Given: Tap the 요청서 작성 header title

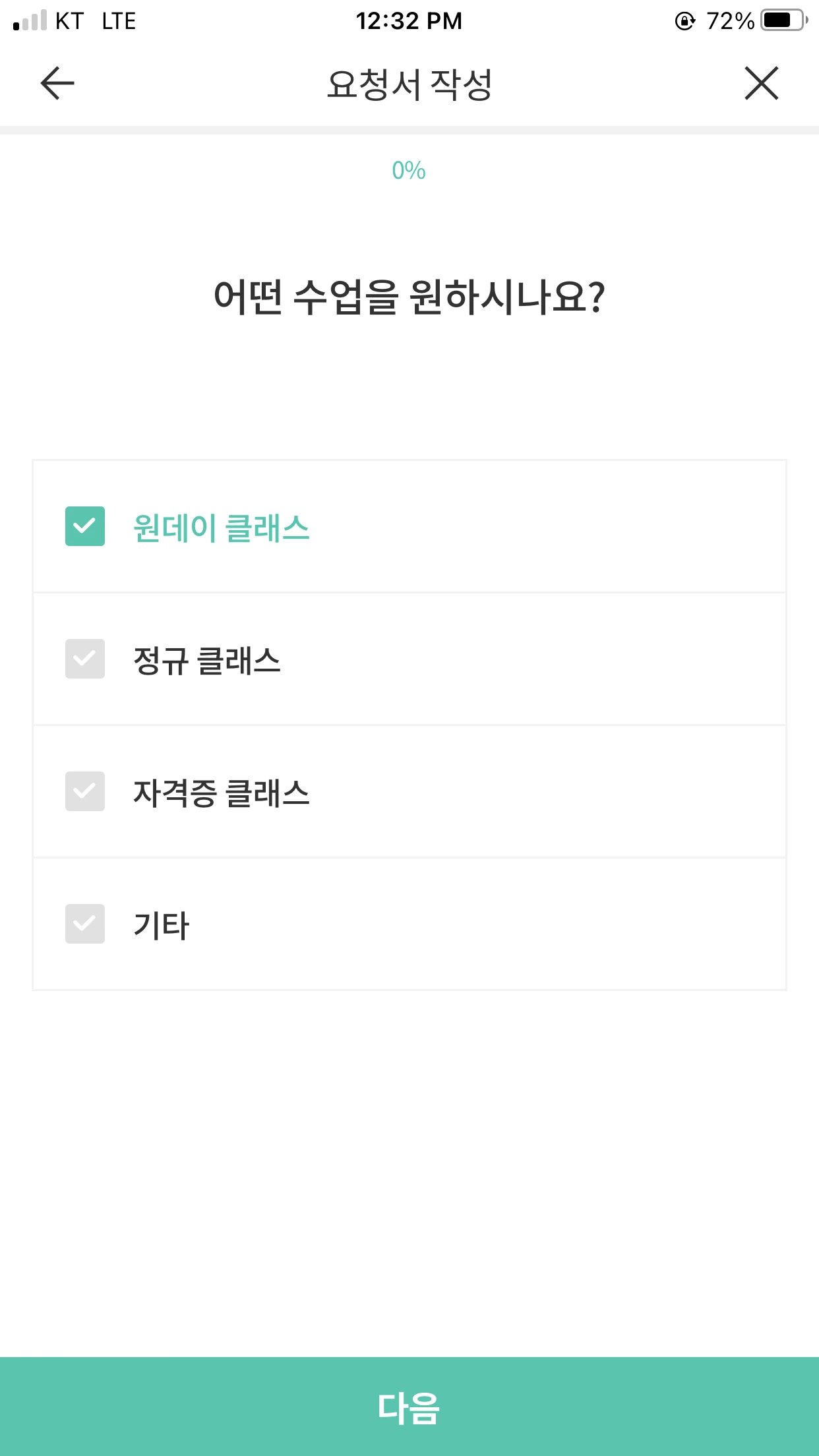Looking at the screenshot, I should (x=409, y=84).
